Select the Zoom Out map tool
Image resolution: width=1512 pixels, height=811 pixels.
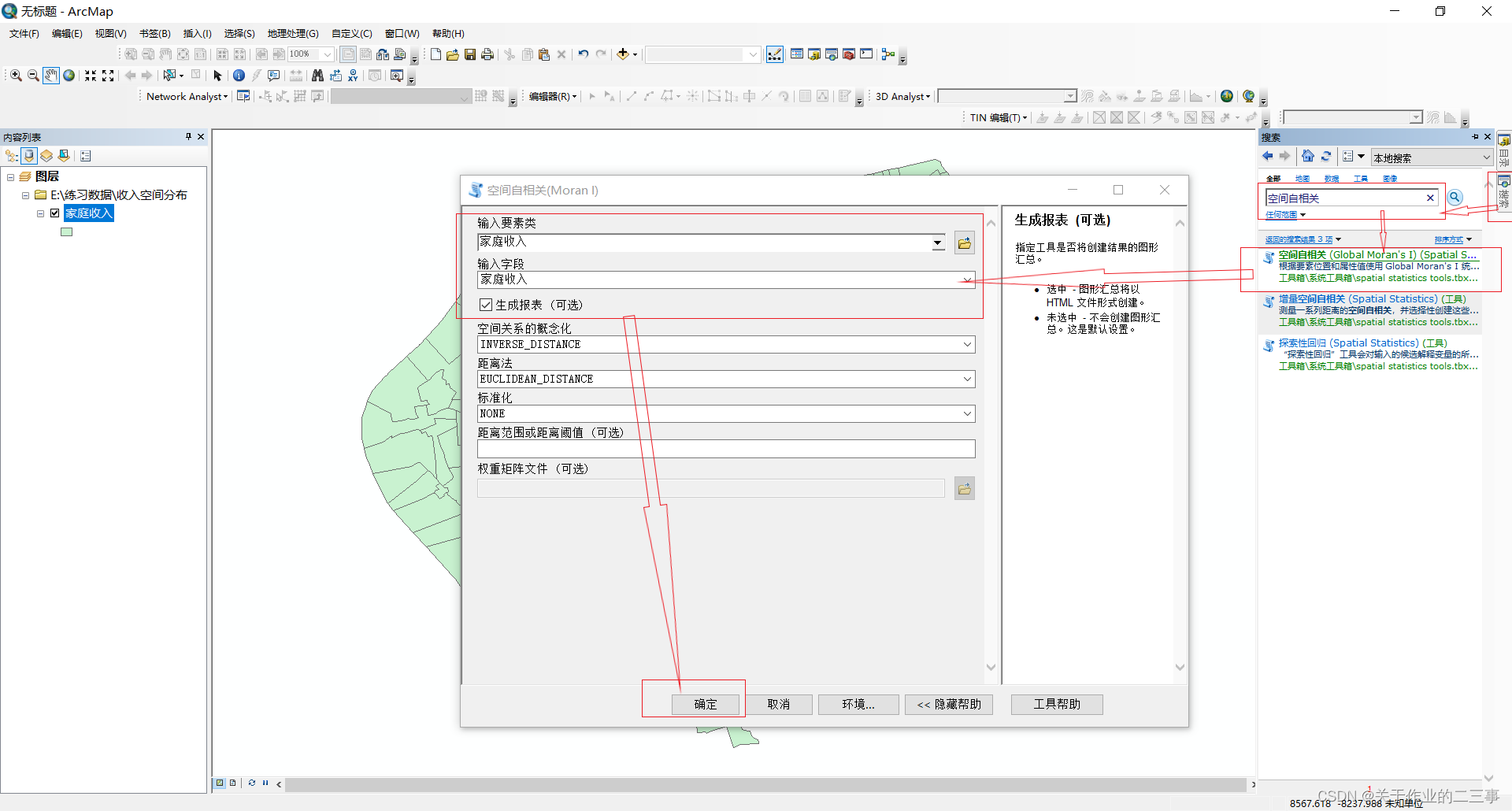coord(33,76)
